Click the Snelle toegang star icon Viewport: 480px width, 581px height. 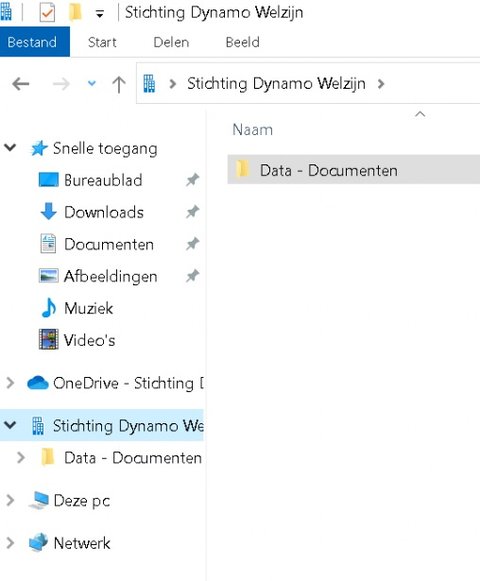(39, 148)
